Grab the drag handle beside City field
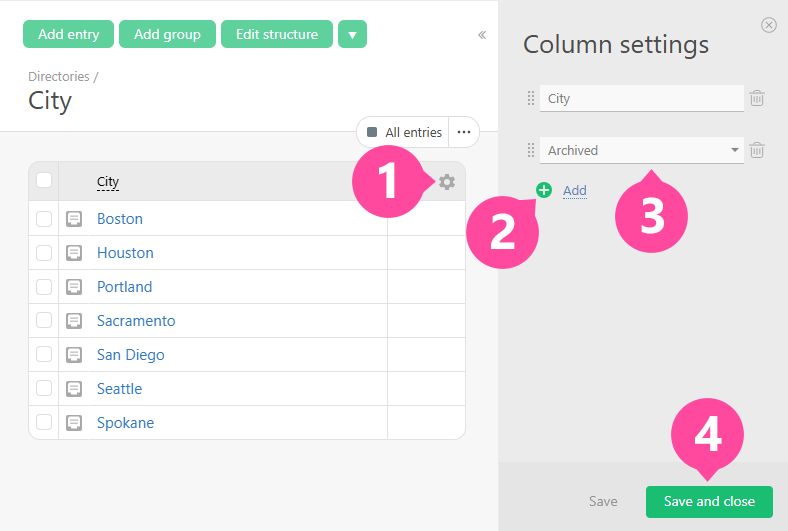 [x=531, y=98]
